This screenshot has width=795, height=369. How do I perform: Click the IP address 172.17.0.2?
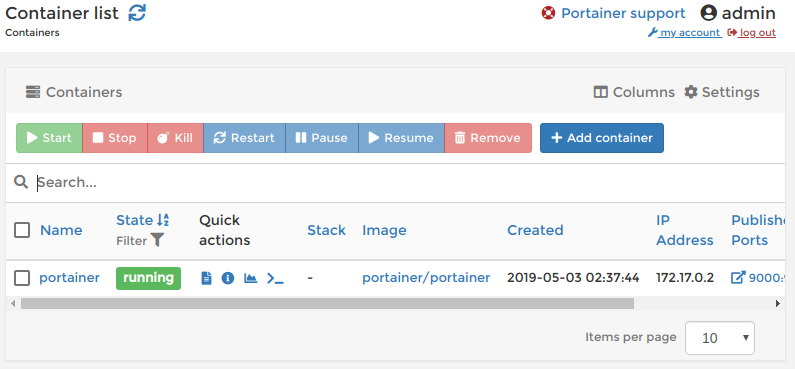(x=685, y=278)
